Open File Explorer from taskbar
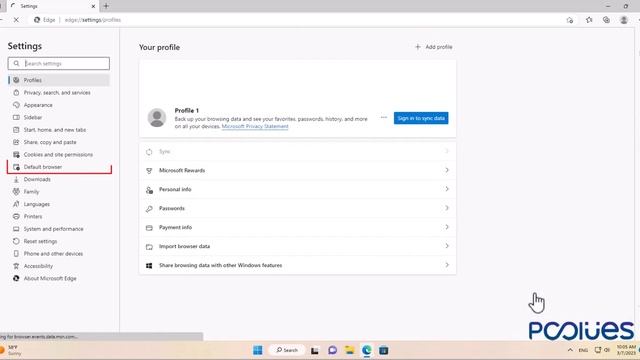 (349, 350)
